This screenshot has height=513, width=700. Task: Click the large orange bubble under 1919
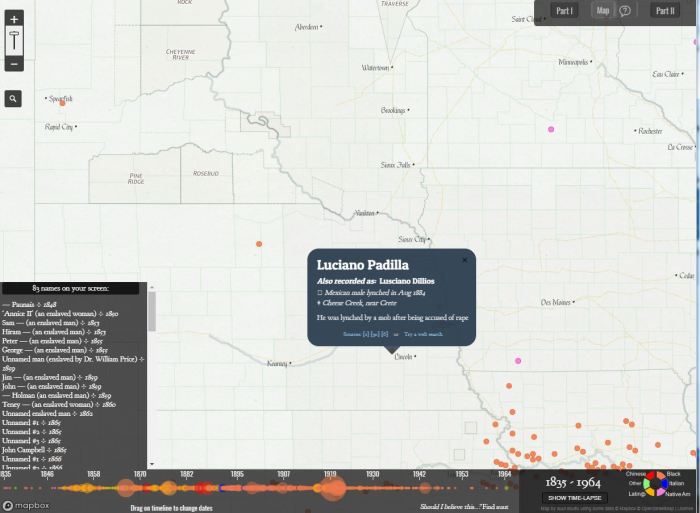pos(333,488)
